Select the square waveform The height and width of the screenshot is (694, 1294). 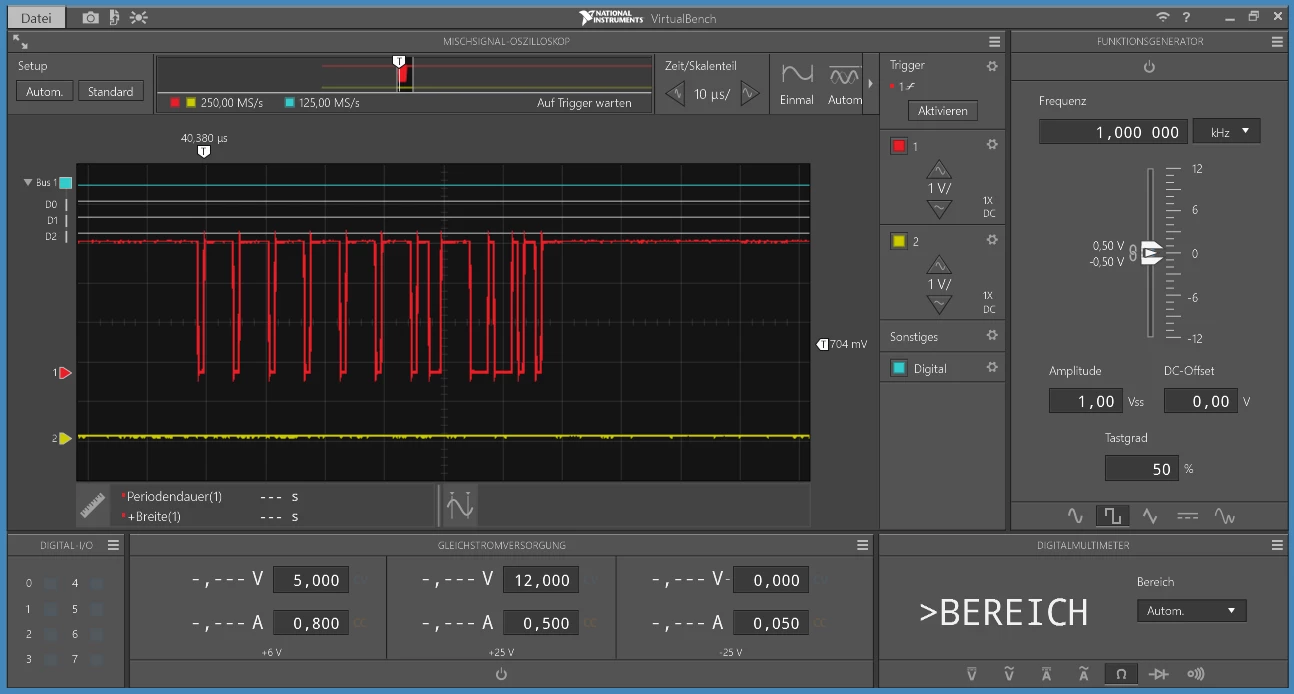1112,516
